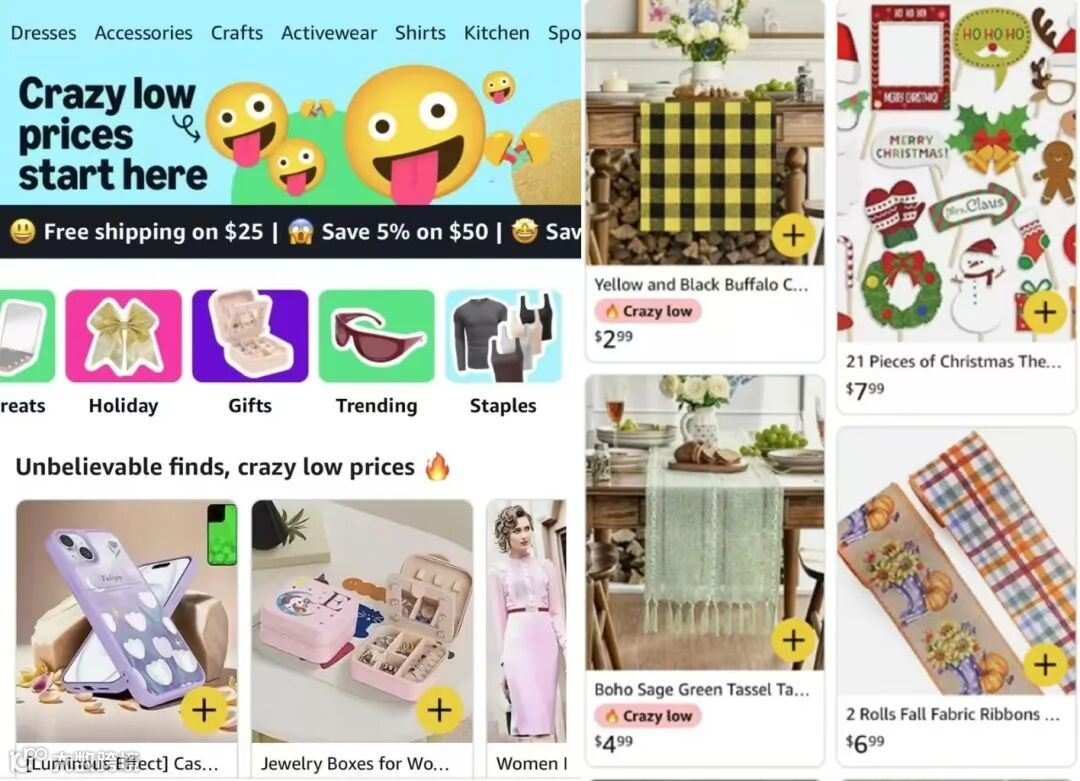Switch to the Crafts tab

[237, 33]
